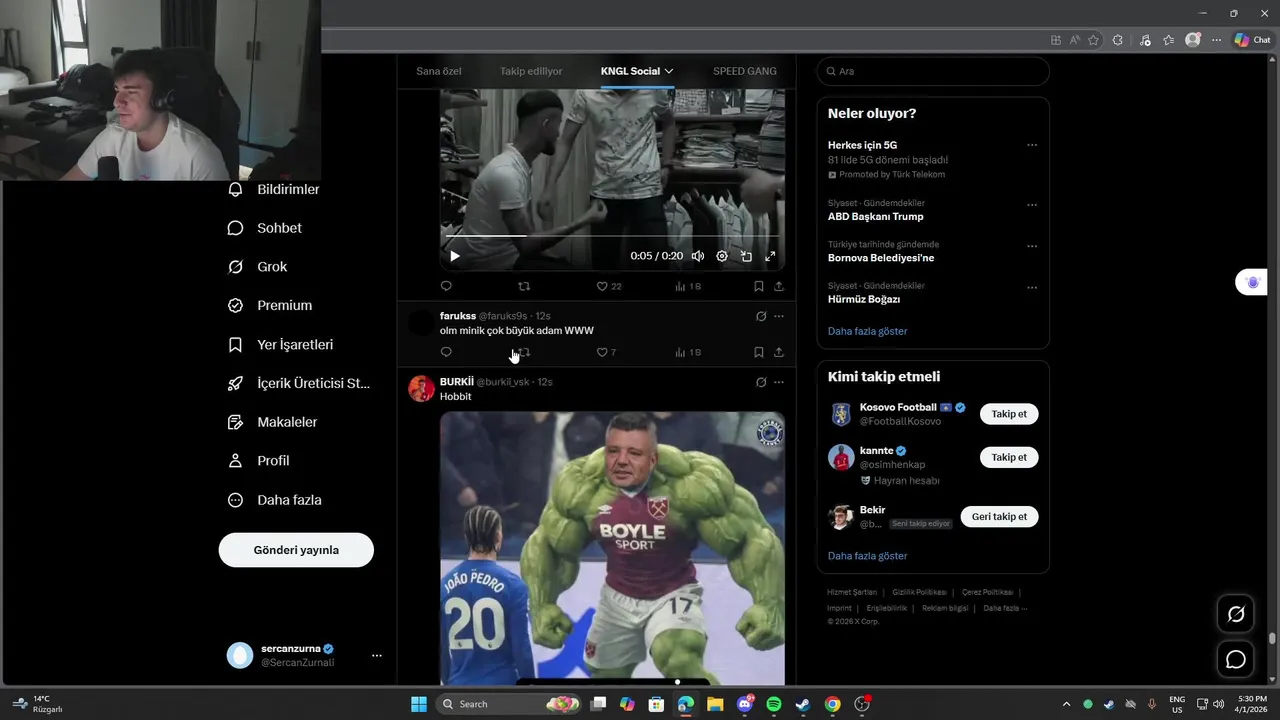Open options for Bornova Belediyesi'ne trend
The height and width of the screenshot is (720, 1280).
[x=1032, y=246]
